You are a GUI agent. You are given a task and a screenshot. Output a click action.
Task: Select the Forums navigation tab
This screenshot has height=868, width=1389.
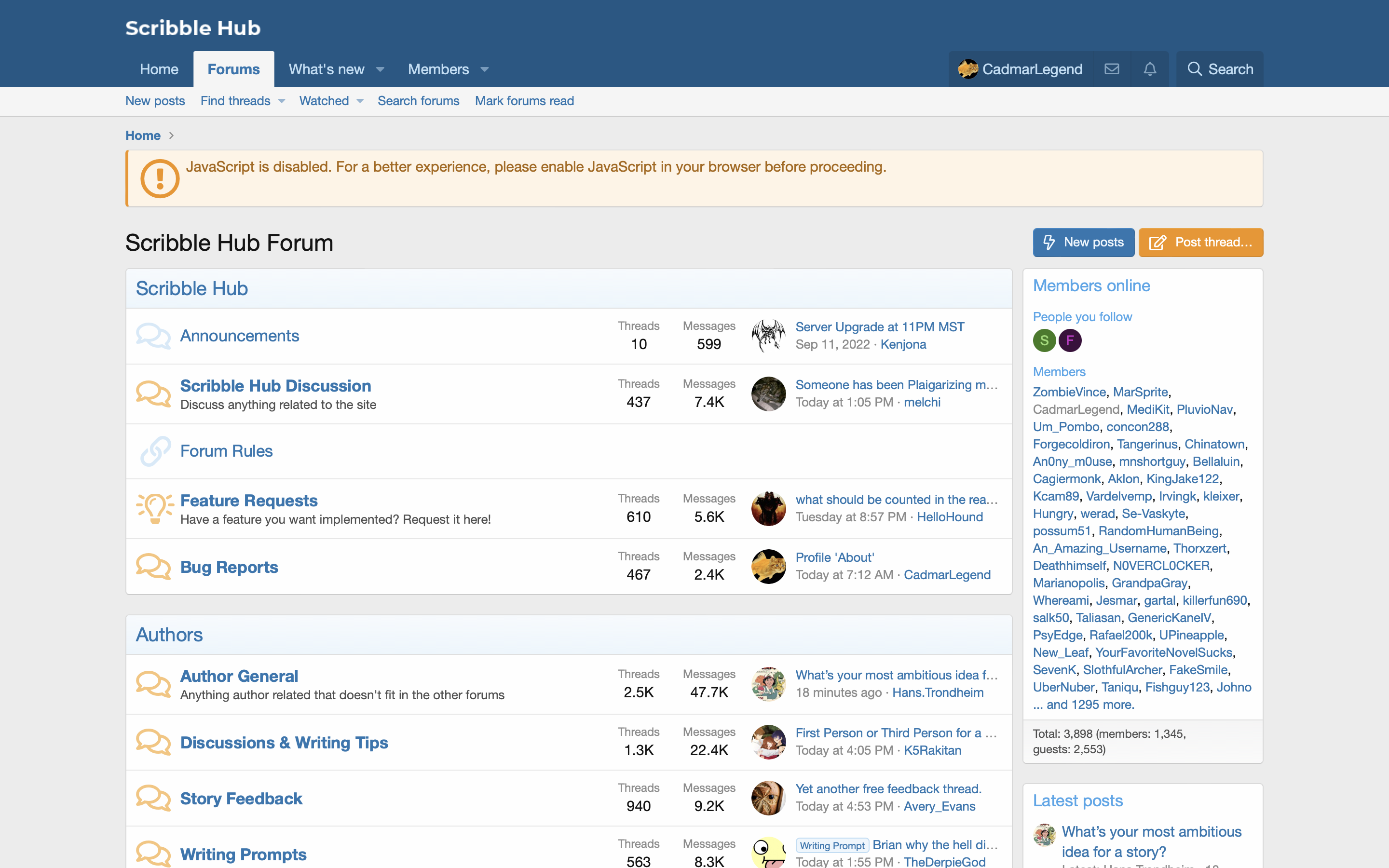tap(233, 69)
